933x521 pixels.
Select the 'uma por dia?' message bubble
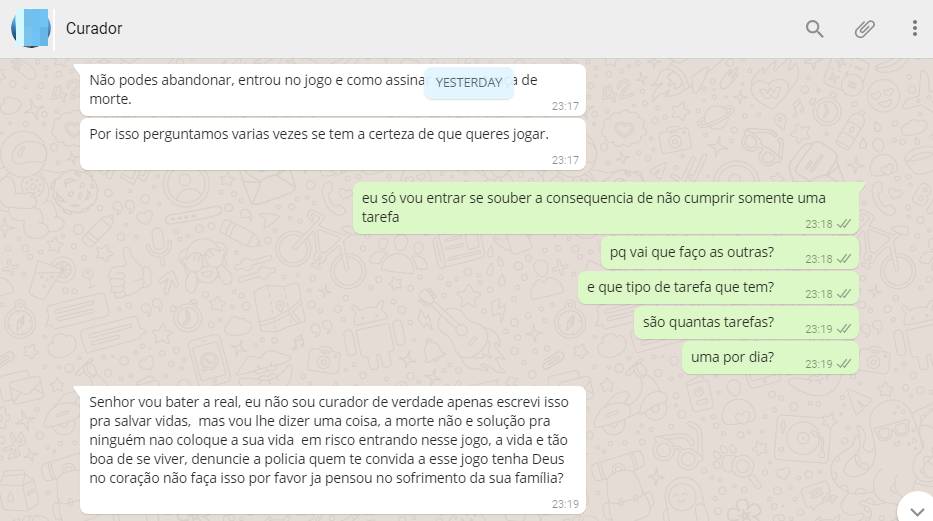click(771, 357)
